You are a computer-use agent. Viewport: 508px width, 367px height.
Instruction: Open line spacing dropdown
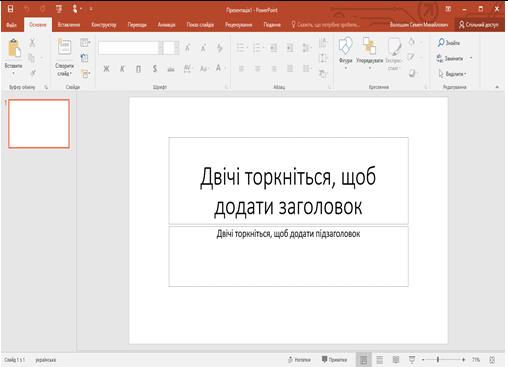[307, 48]
